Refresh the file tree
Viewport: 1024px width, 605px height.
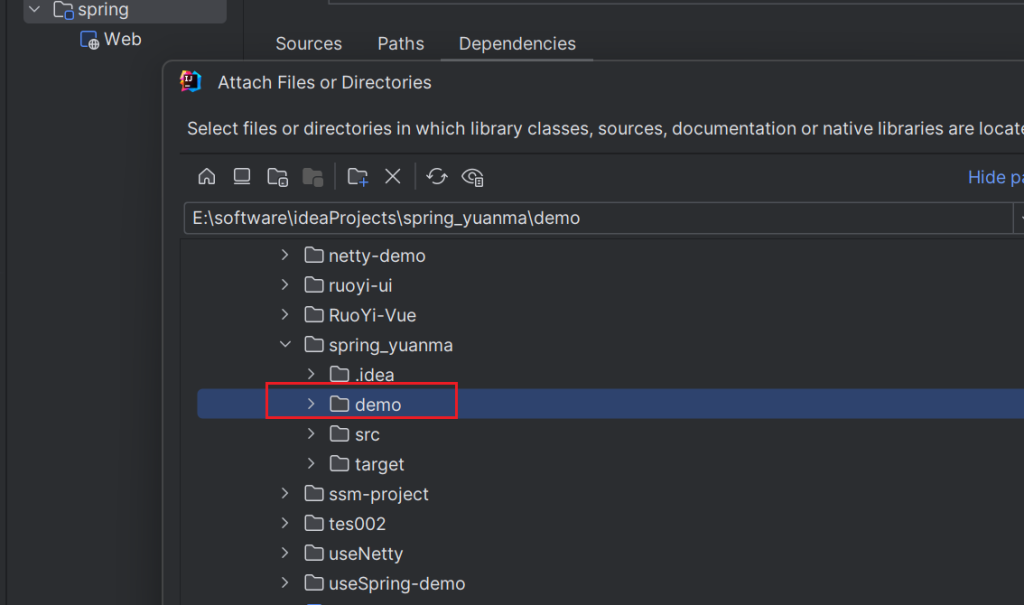(x=437, y=177)
